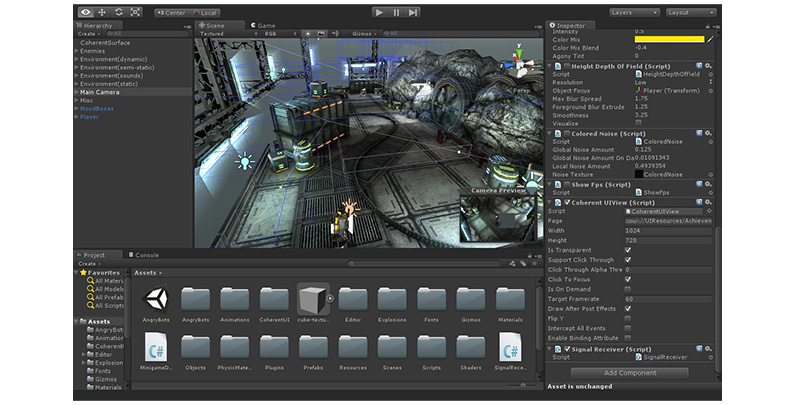Image resolution: width=794 pixels, height=405 pixels.
Task: Uncheck Support Click Through option
Action: [628, 260]
